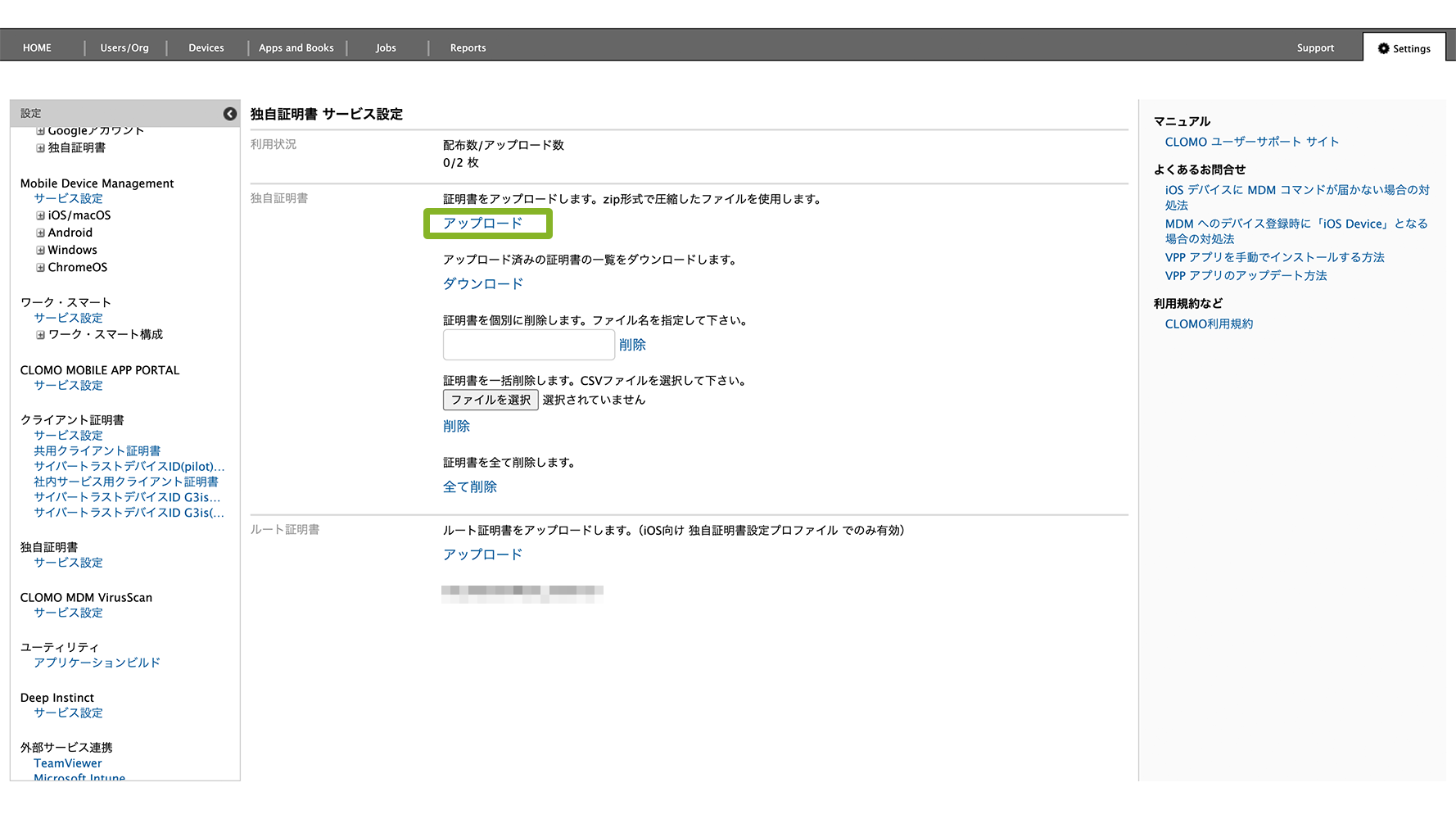Screen dimensions: 1456x819
Task: Focus the certificate file name input field
Action: tap(528, 345)
